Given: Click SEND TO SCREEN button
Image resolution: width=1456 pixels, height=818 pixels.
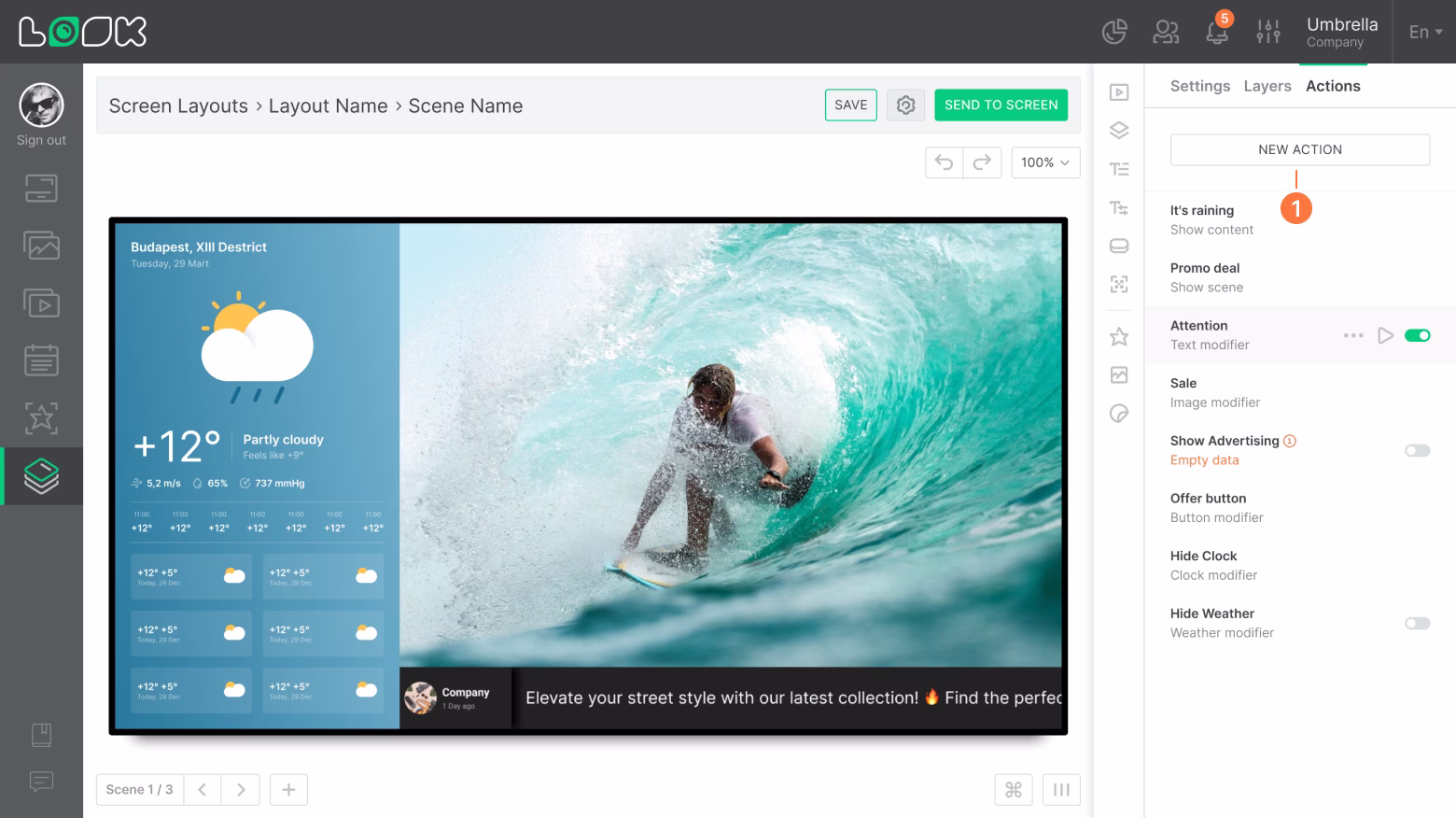Looking at the screenshot, I should tap(1001, 106).
